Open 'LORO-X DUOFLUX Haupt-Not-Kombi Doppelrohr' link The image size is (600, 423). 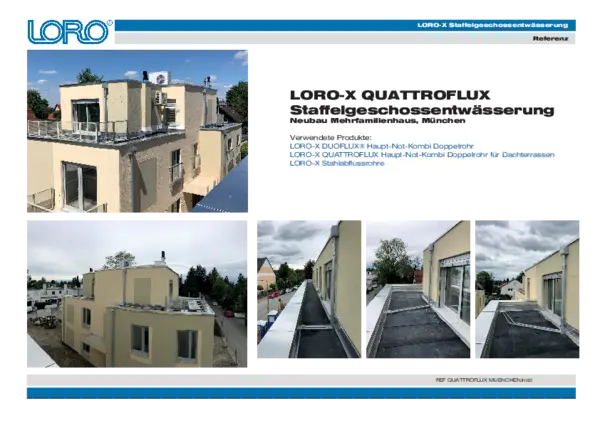[382, 146]
